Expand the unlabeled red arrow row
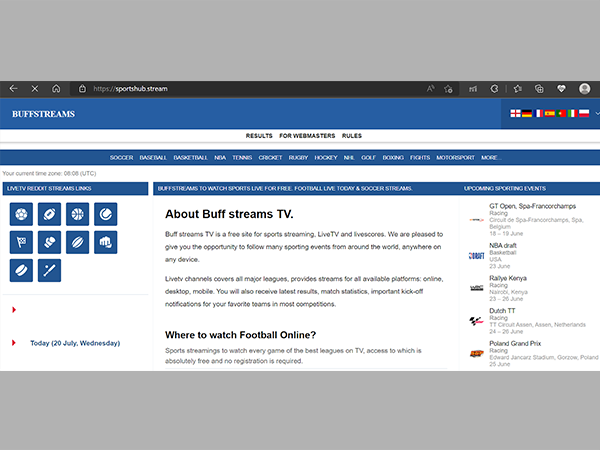Screen dimensions: 600x450 pyautogui.click(x=14, y=310)
